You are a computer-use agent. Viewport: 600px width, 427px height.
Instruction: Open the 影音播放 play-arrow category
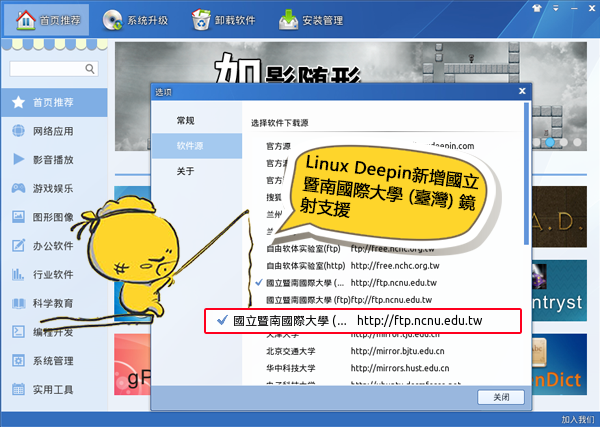pyautogui.click(x=54, y=160)
